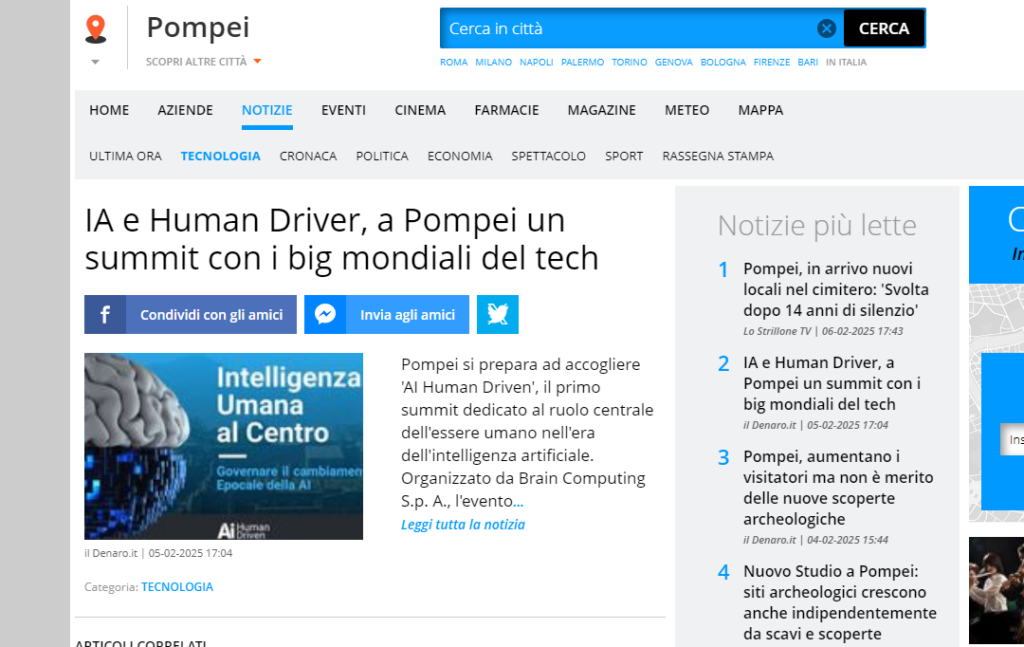This screenshot has width=1024, height=647.
Task: Open top-read story about cemetery premises
Action: (x=835, y=289)
